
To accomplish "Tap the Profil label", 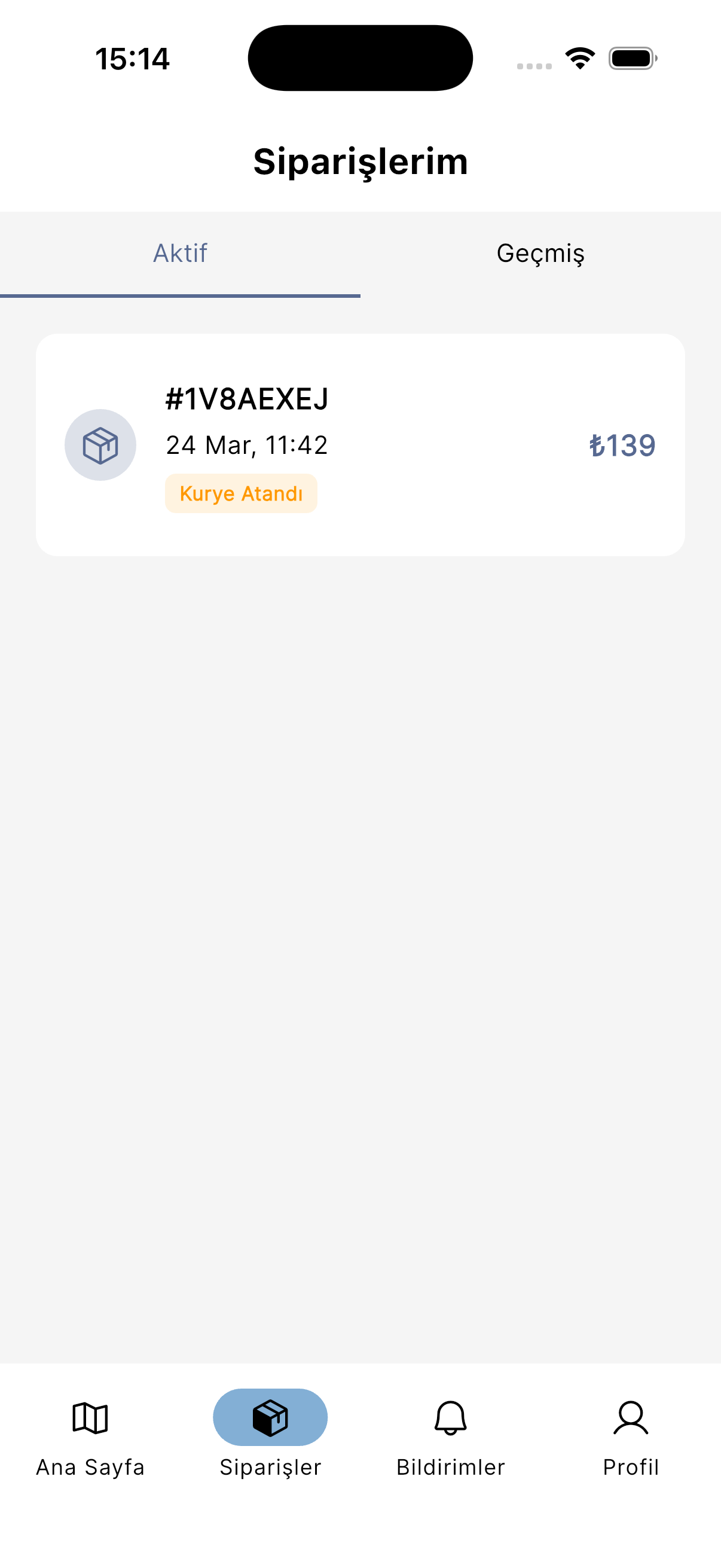I will 630,1468.
